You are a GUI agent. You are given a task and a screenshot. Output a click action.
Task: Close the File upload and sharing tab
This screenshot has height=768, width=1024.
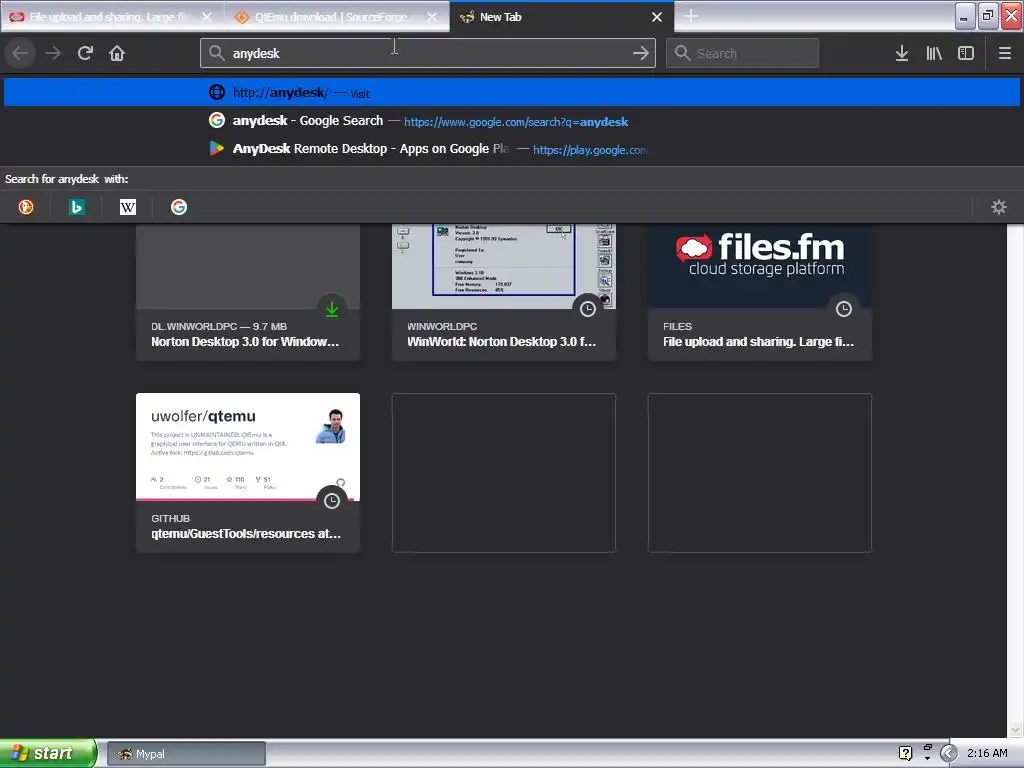[207, 17]
